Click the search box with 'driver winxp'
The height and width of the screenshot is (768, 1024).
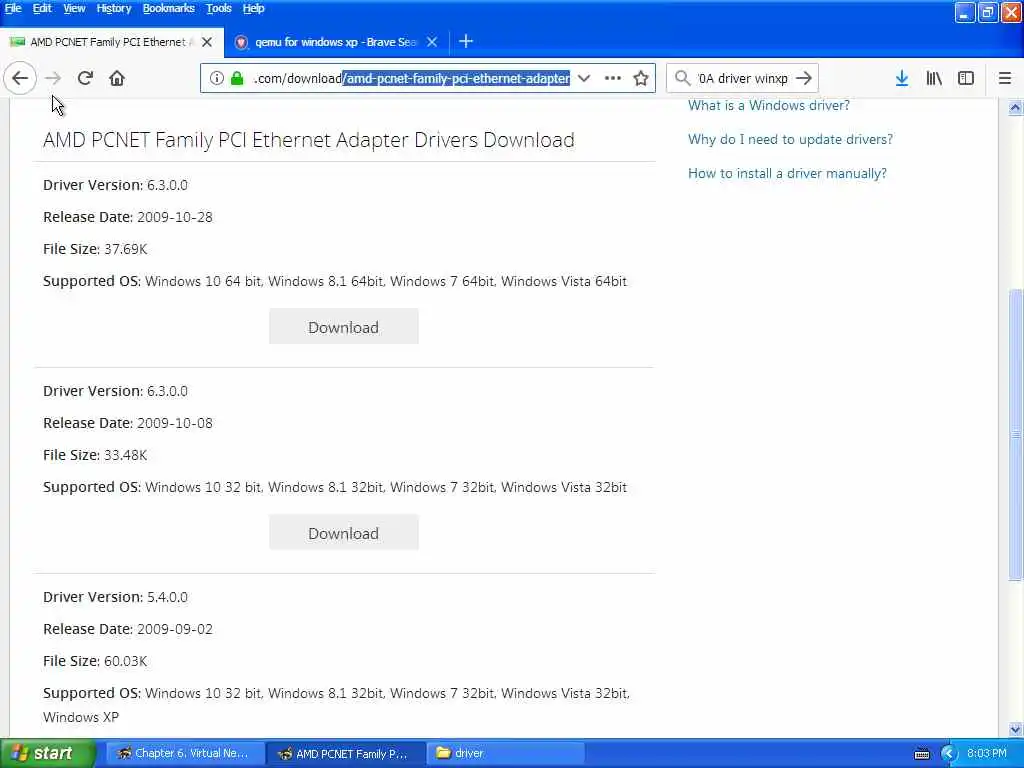tap(743, 78)
